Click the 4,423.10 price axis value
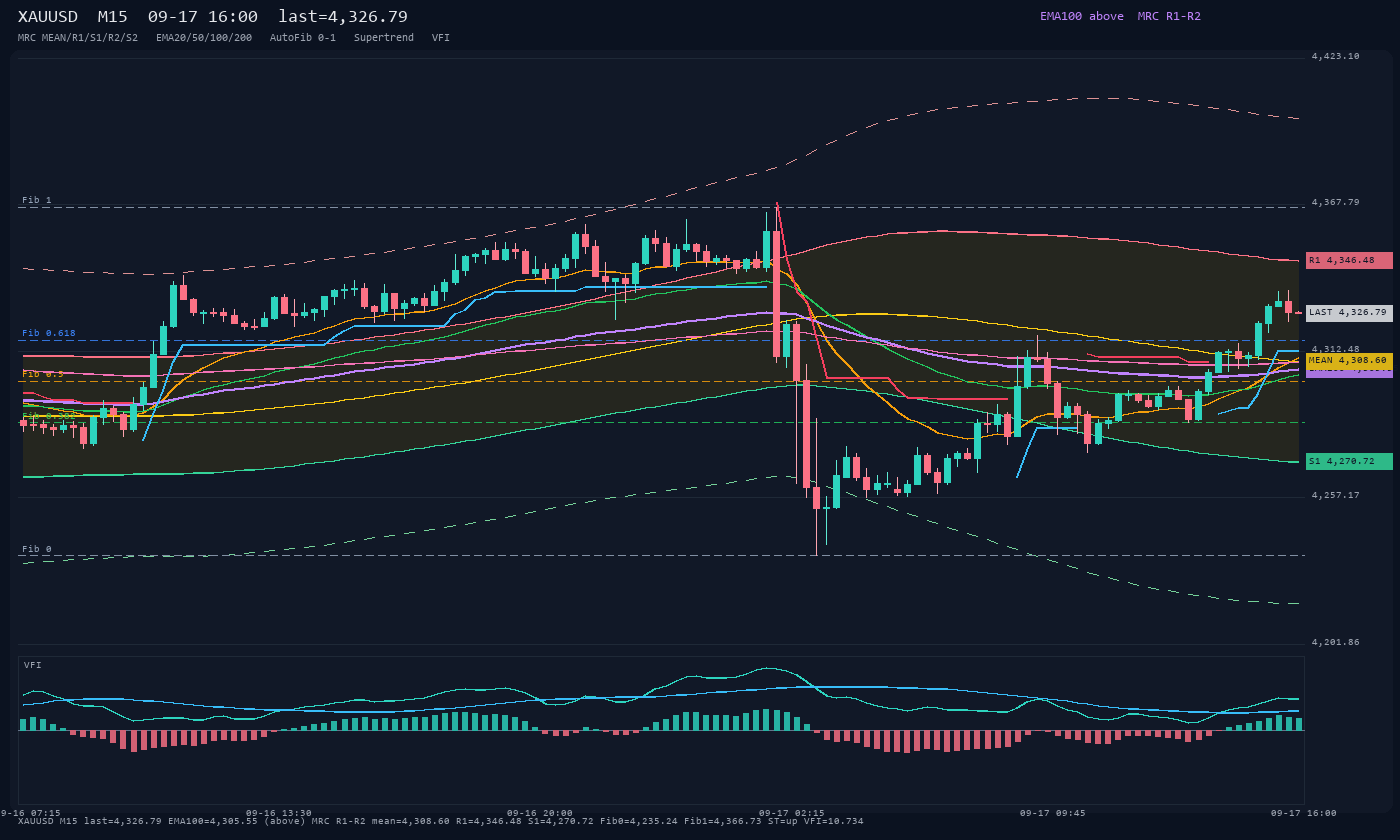The width and height of the screenshot is (1400, 840). tap(1336, 57)
